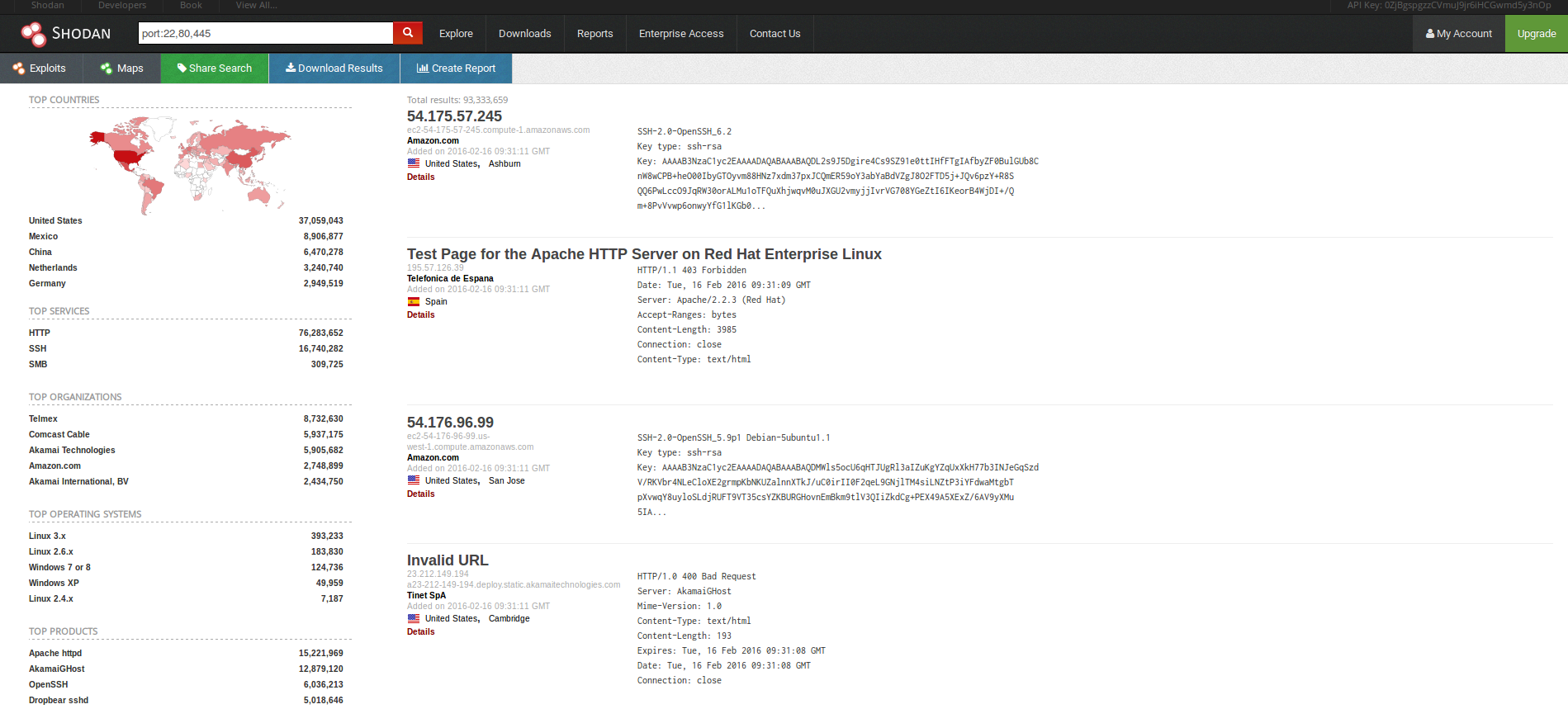Open Enterprise Access page

680,34
